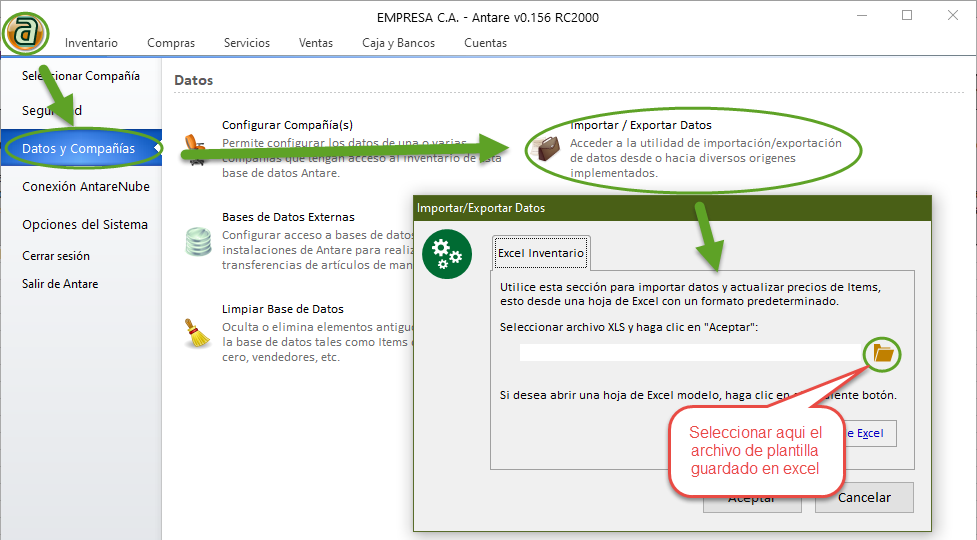
Task: Click the Importar / Exportar Datos briefcase icon
Action: [x=546, y=148]
